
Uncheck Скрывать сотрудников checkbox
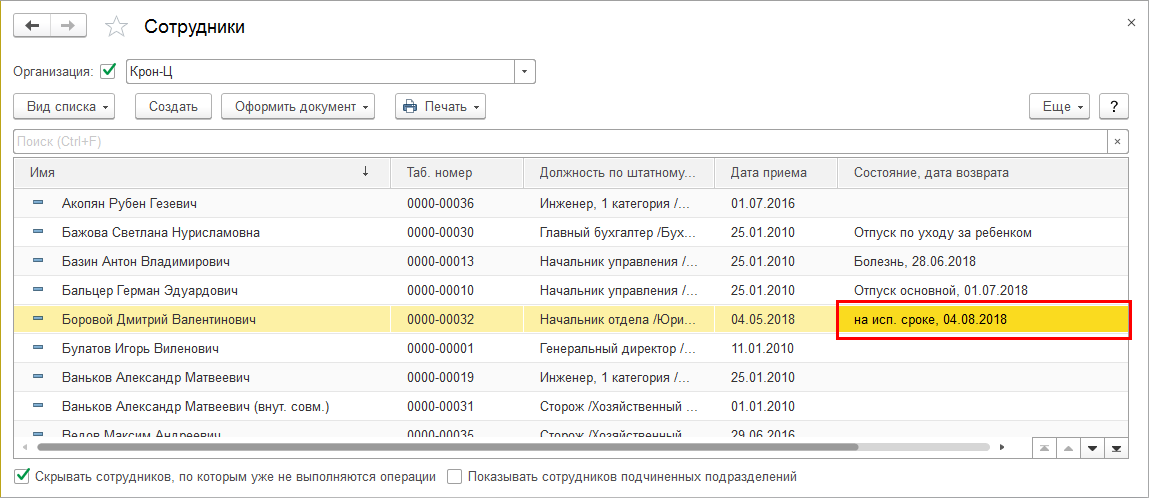[x=23, y=476]
